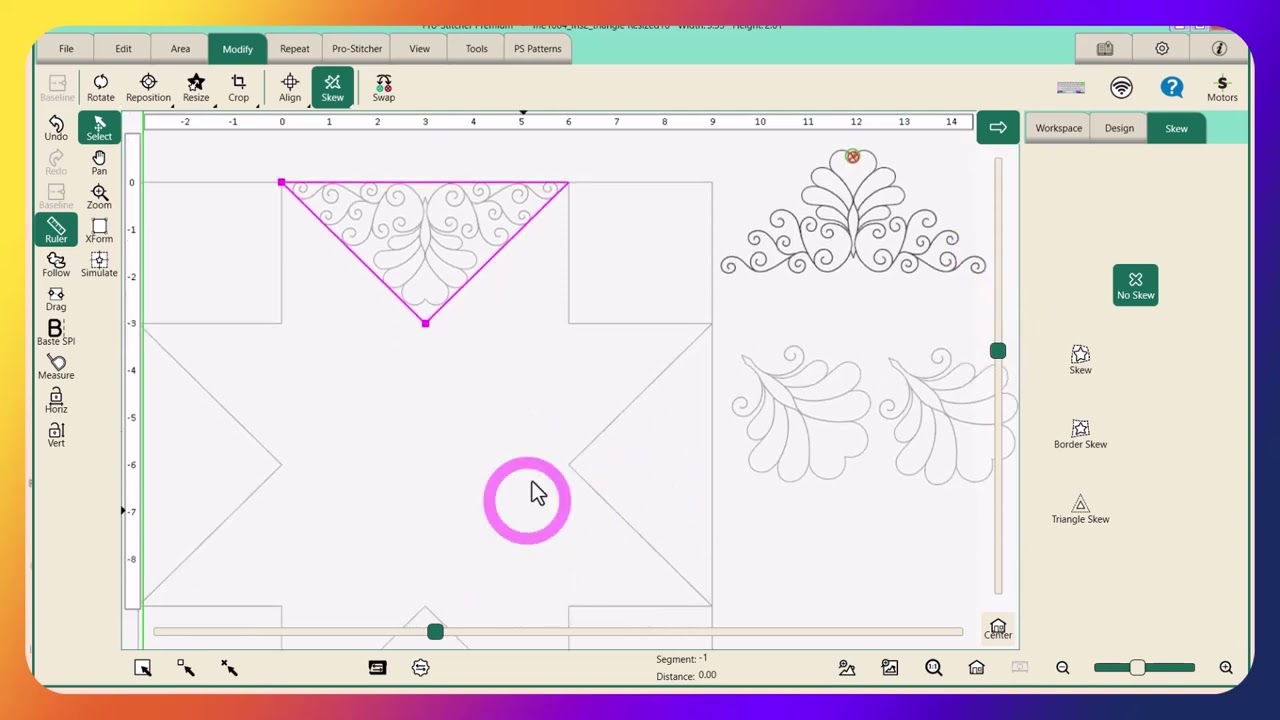Switch to the Workspace panel tab
The width and height of the screenshot is (1280, 720).
[x=1059, y=128]
